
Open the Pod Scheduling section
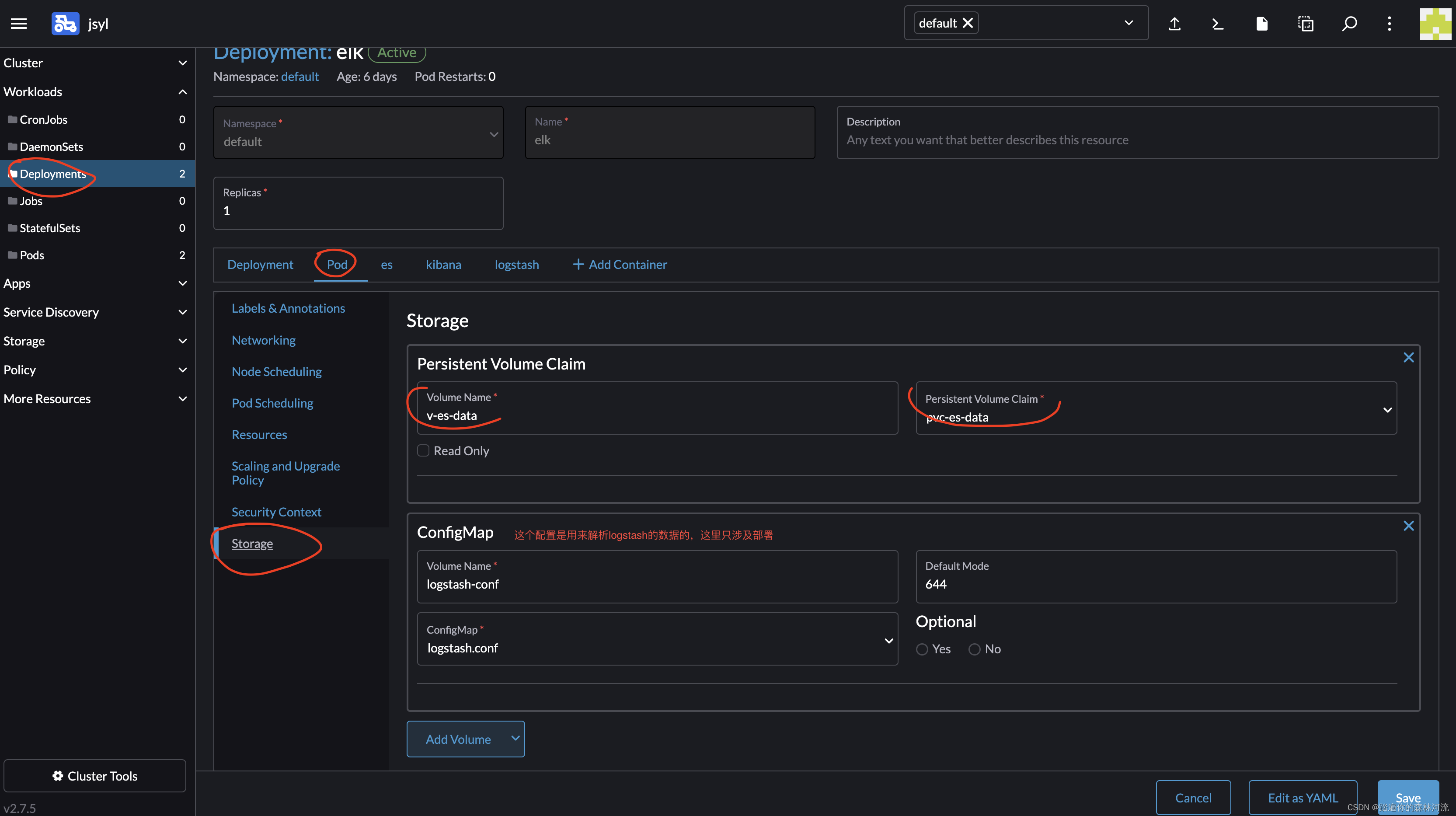[x=272, y=403]
